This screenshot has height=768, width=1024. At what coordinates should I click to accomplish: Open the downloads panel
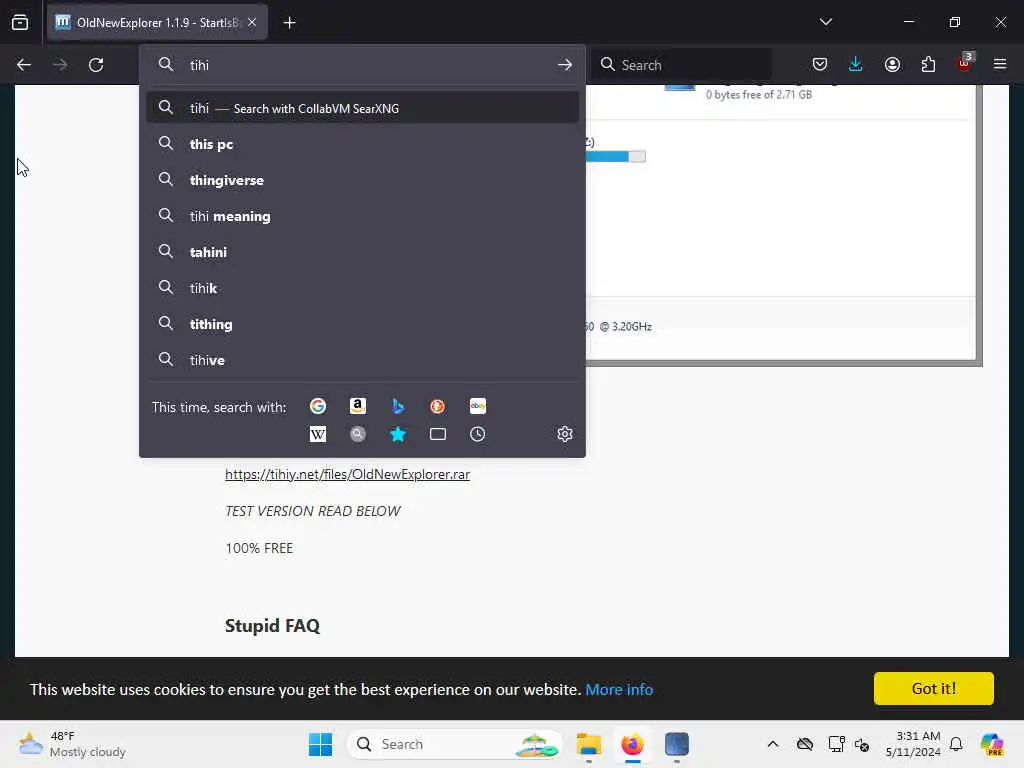click(x=856, y=64)
